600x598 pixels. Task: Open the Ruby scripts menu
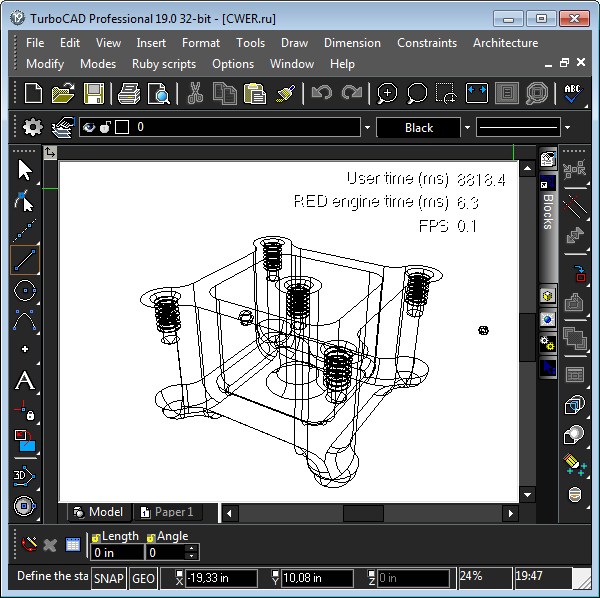coord(164,64)
